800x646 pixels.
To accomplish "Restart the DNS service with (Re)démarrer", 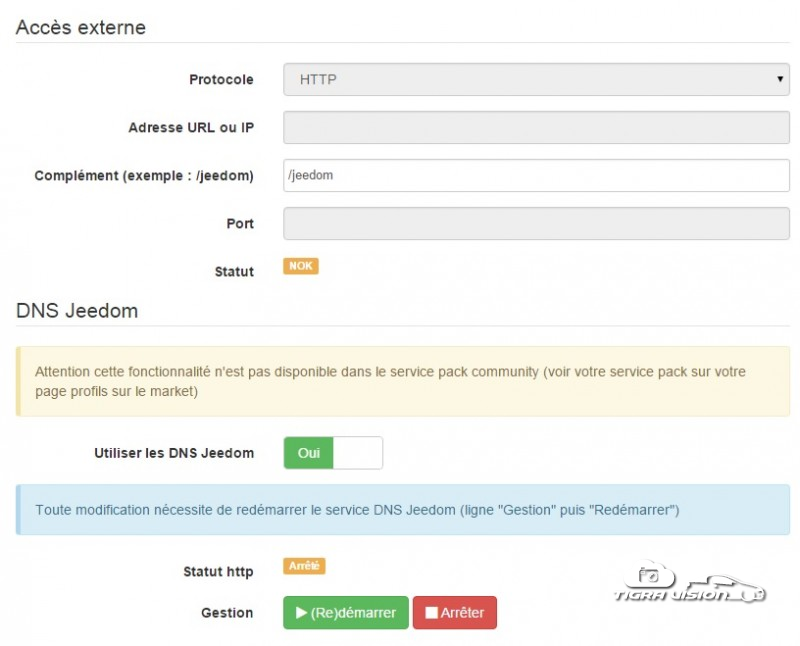I will tap(346, 613).
